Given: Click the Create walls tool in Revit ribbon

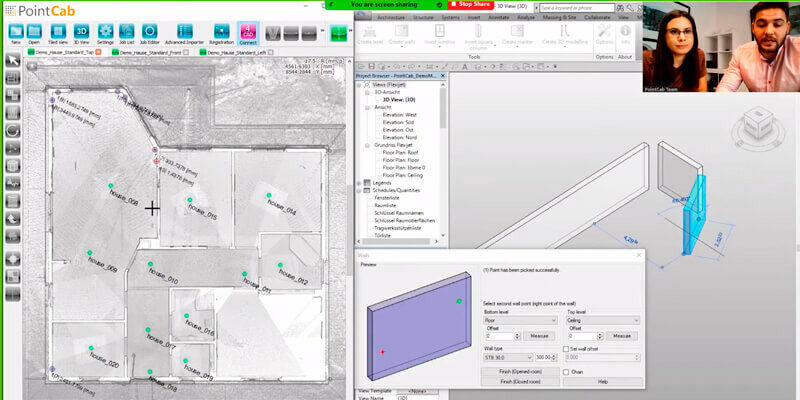Looking at the screenshot, I should (402, 35).
